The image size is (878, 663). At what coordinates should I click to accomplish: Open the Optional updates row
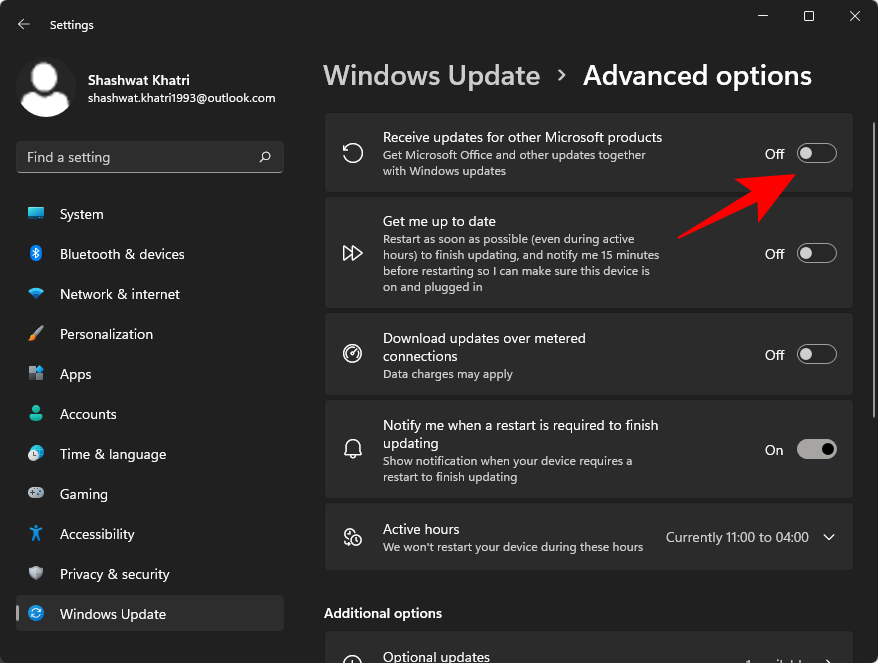tap(588, 653)
